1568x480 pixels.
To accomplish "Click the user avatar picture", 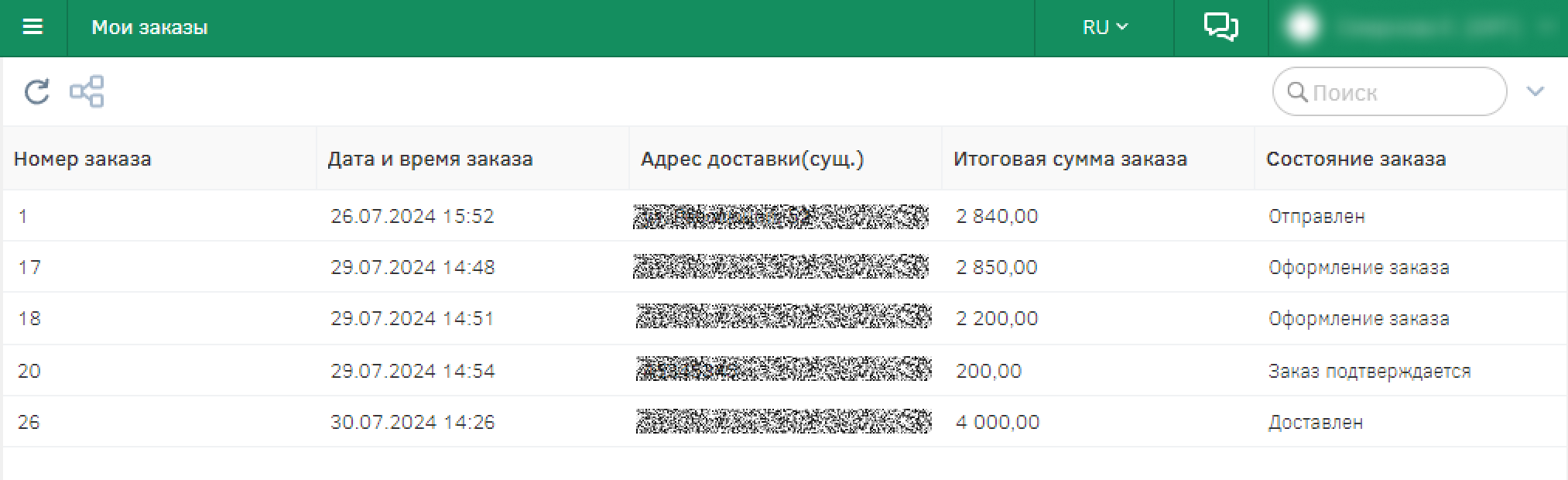I will tap(1302, 28).
